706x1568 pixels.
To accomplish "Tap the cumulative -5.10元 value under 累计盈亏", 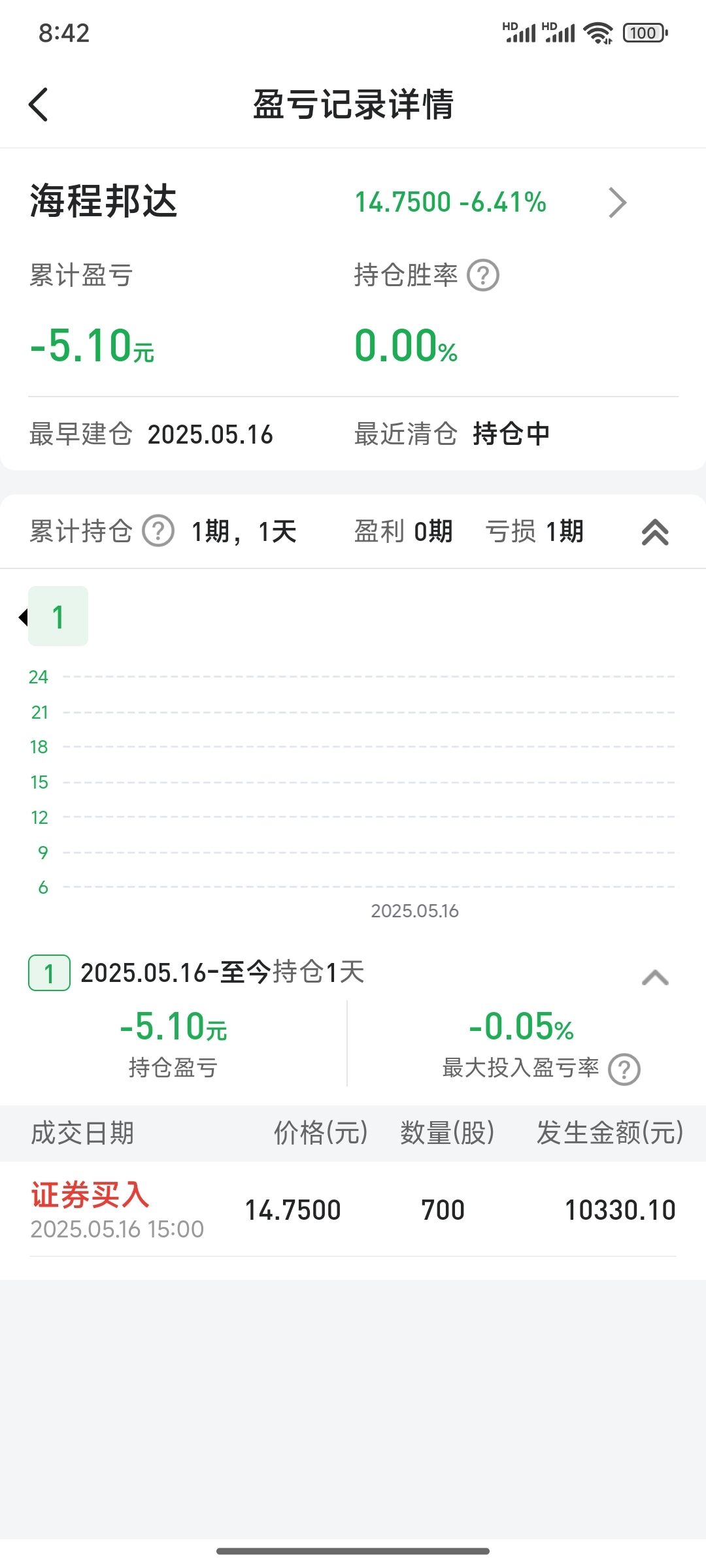I will pyautogui.click(x=92, y=346).
